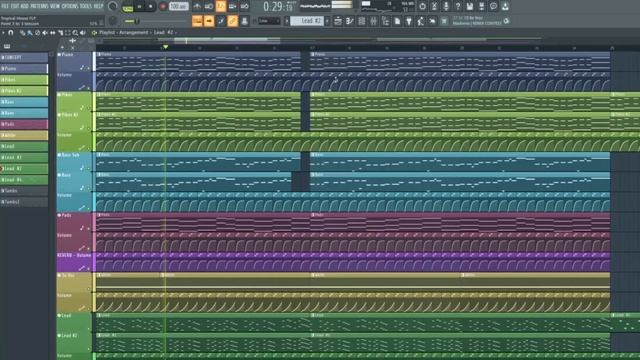The height and width of the screenshot is (360, 640).
Task: Click the Bass Sub track header
Action: click(x=74, y=162)
